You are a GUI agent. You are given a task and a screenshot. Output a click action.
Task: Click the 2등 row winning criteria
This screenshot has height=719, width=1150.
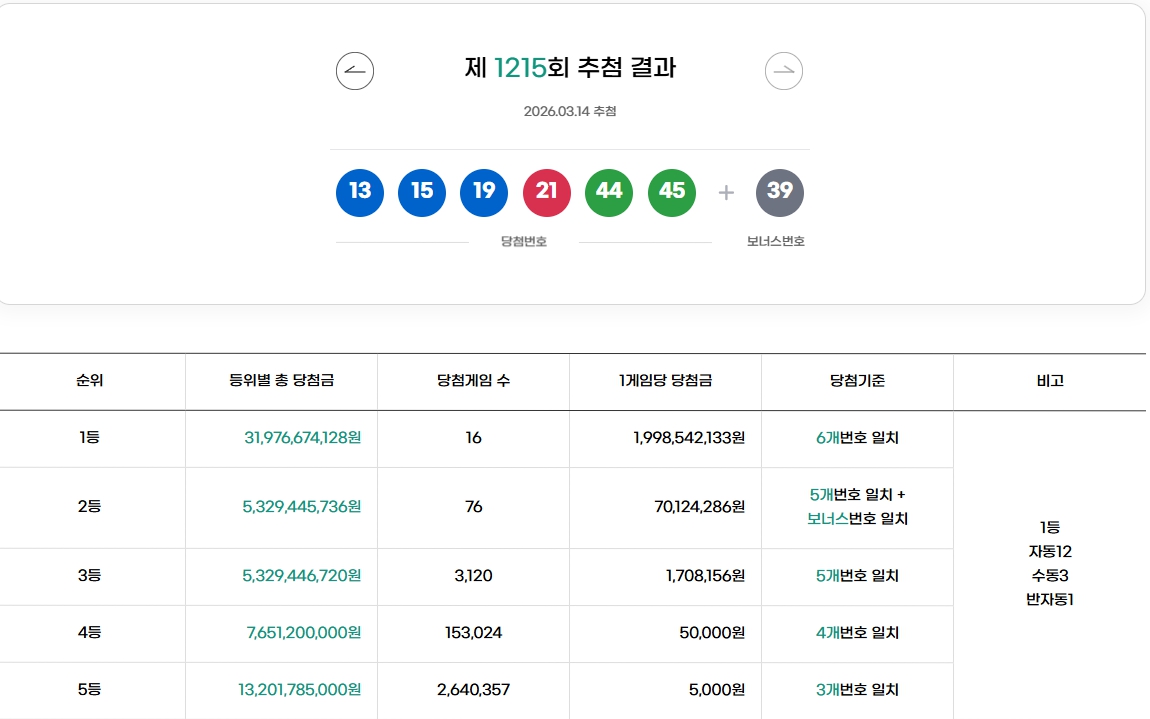click(x=857, y=507)
